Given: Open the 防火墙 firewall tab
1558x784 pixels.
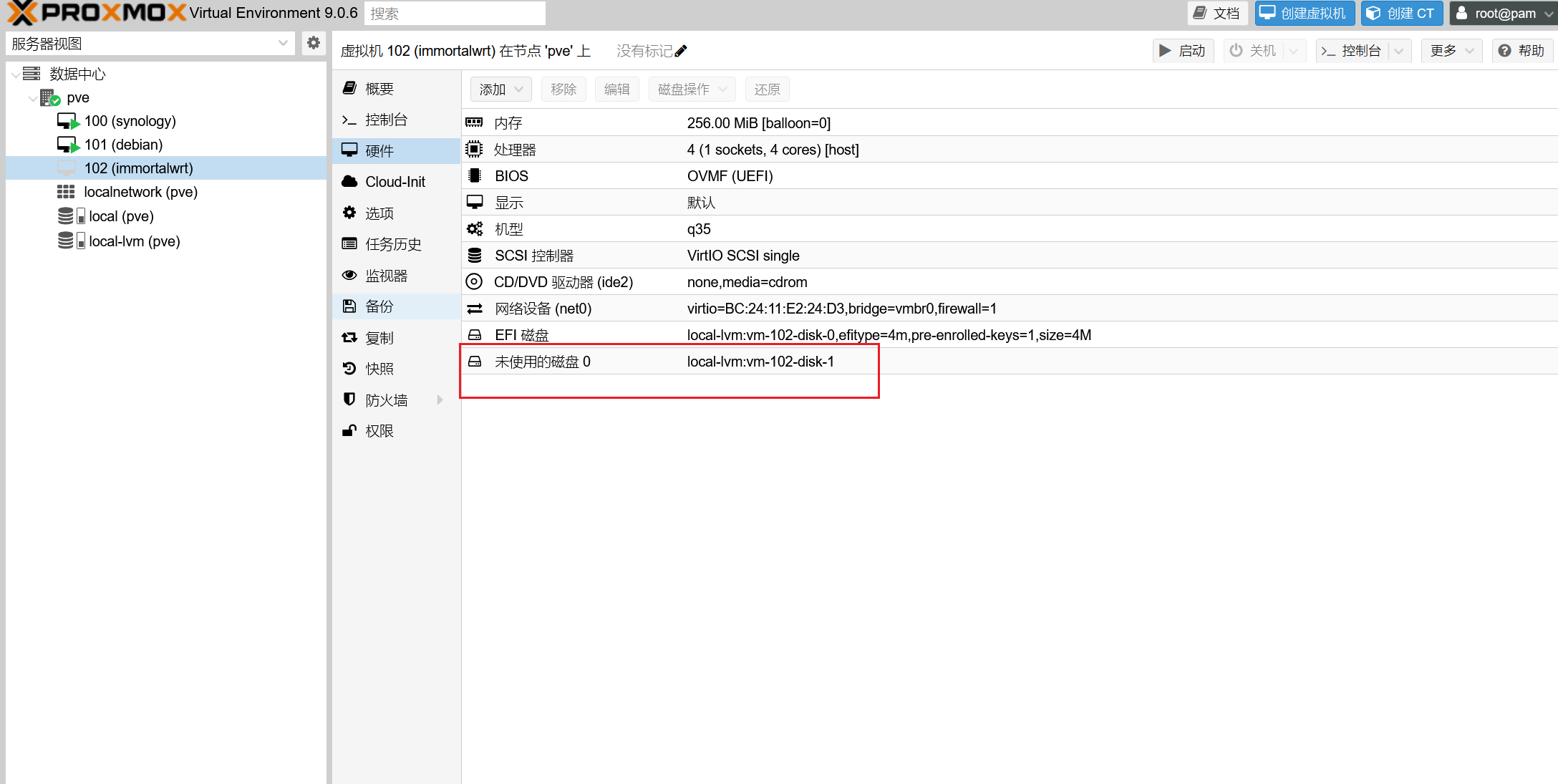Looking at the screenshot, I should [396, 400].
